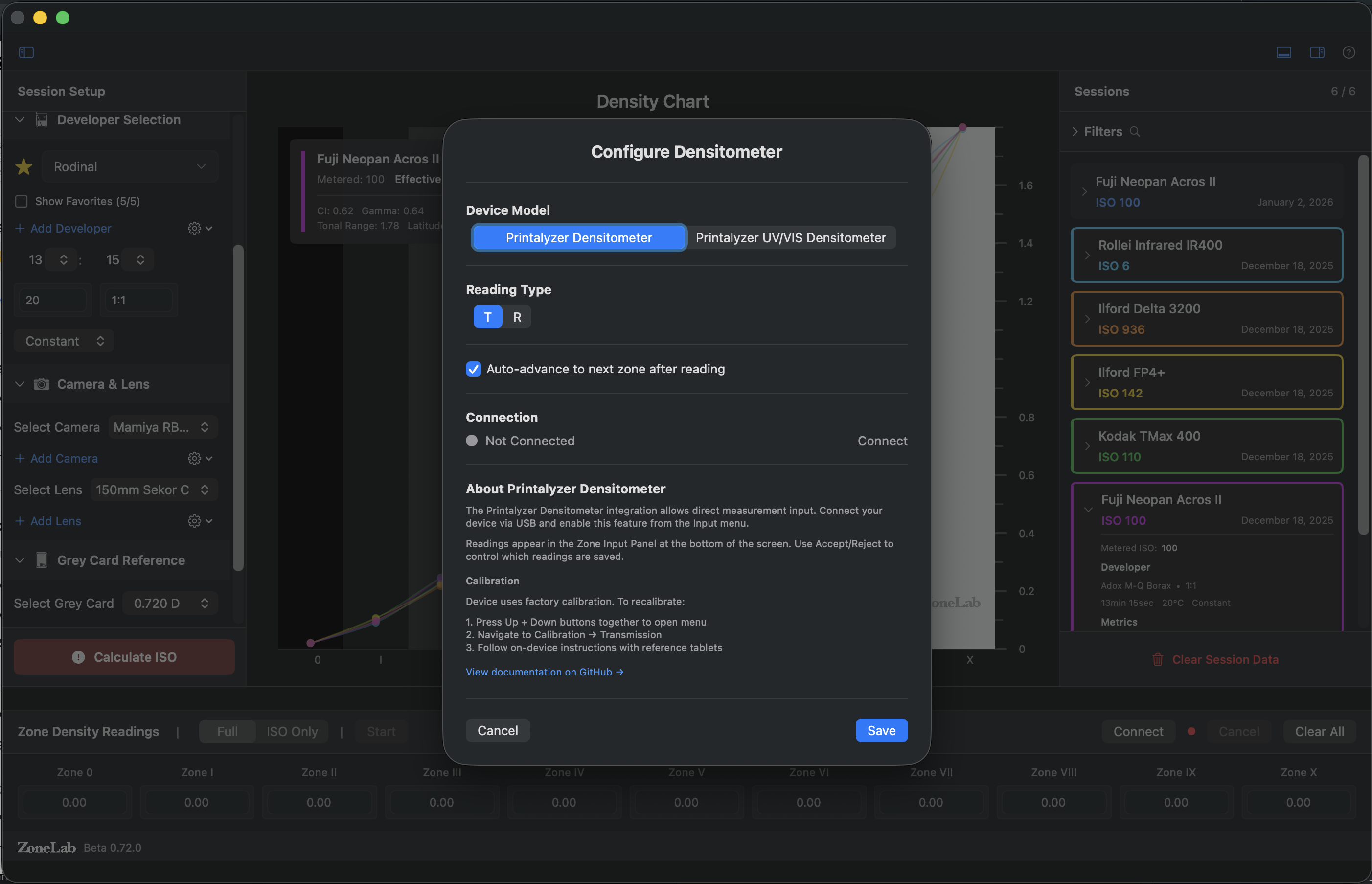Toggle the left sidebar panel icon

[x=26, y=52]
